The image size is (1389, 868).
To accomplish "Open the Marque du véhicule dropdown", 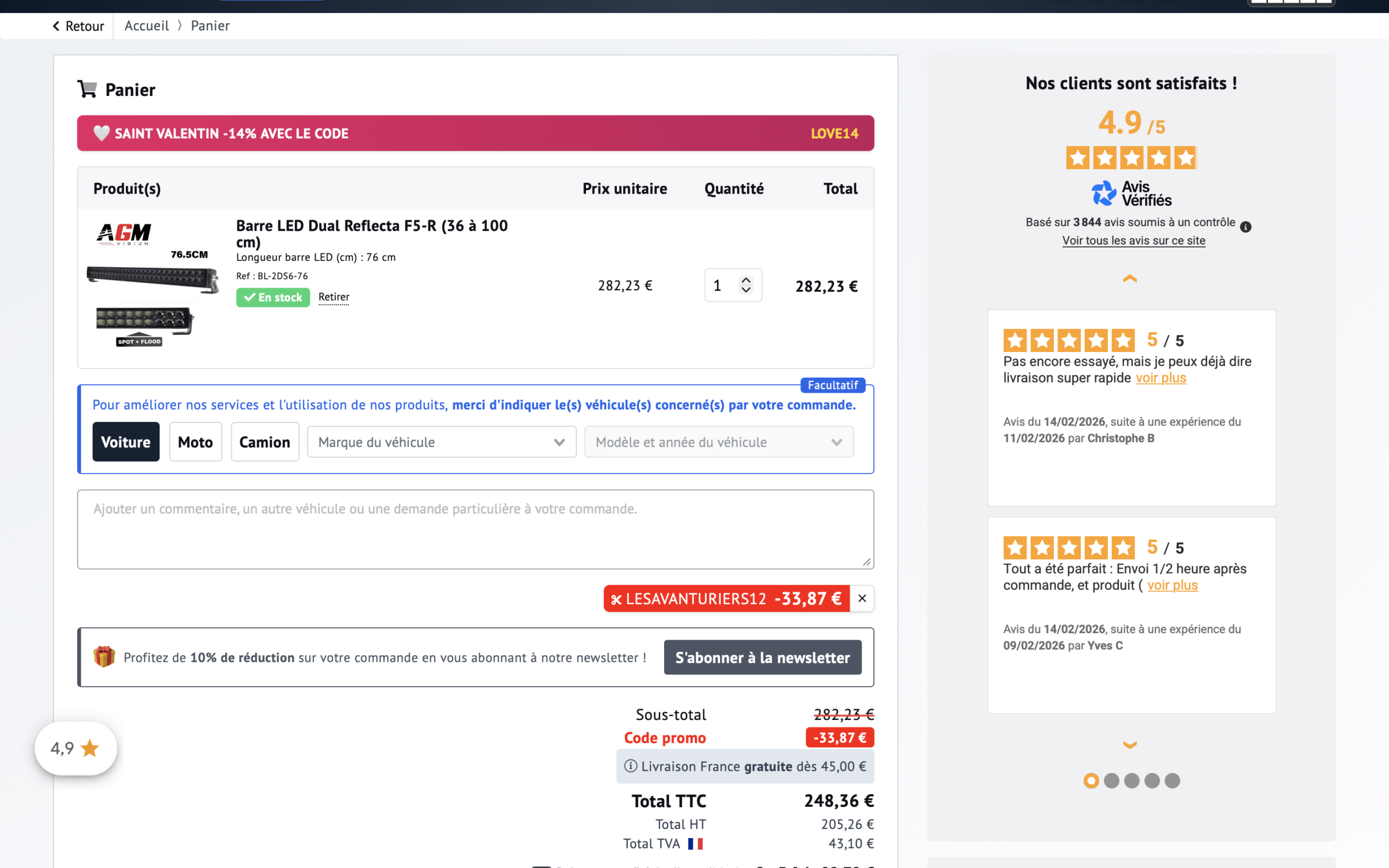I will click(x=441, y=442).
